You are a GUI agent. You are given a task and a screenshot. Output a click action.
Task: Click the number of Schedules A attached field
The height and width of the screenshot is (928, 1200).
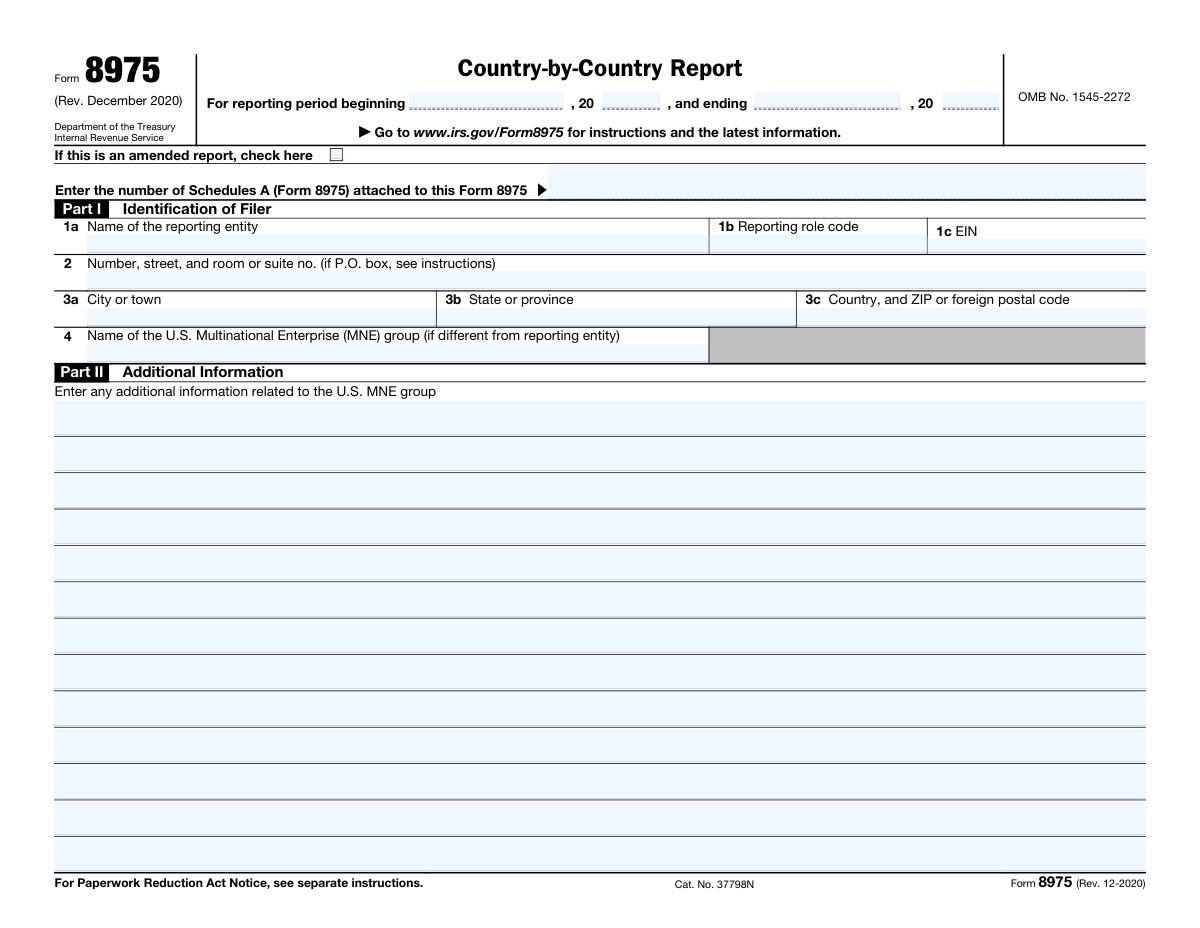pyautogui.click(x=847, y=183)
